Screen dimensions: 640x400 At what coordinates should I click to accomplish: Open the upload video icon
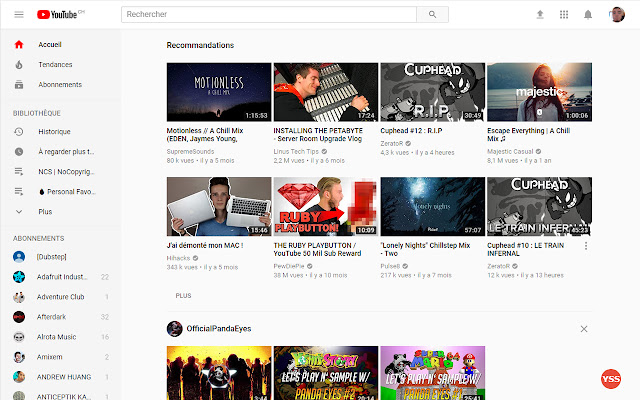tap(540, 15)
